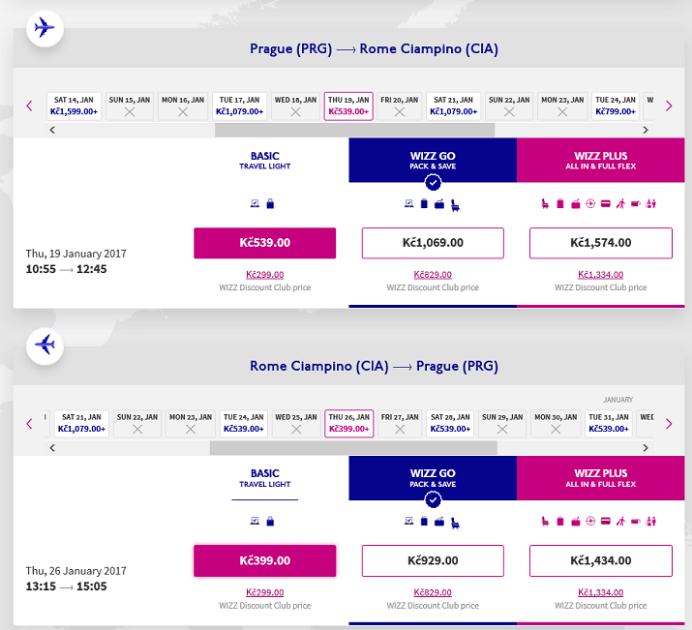Click small cabin bag icon under outbound BASIC
The width and height of the screenshot is (692, 630).
(x=270, y=203)
